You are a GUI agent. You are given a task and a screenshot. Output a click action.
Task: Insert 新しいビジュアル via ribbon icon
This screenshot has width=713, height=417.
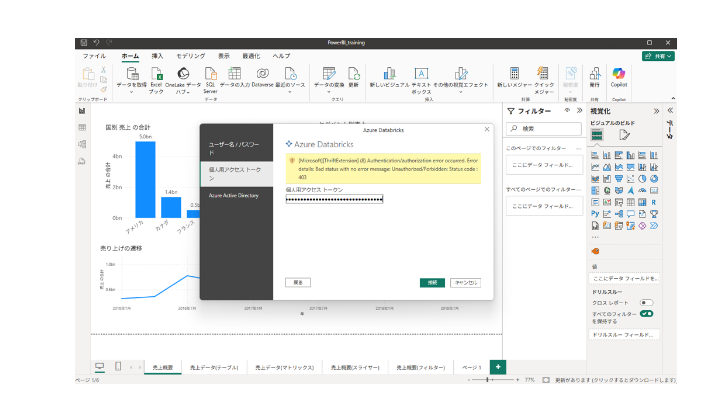click(389, 74)
